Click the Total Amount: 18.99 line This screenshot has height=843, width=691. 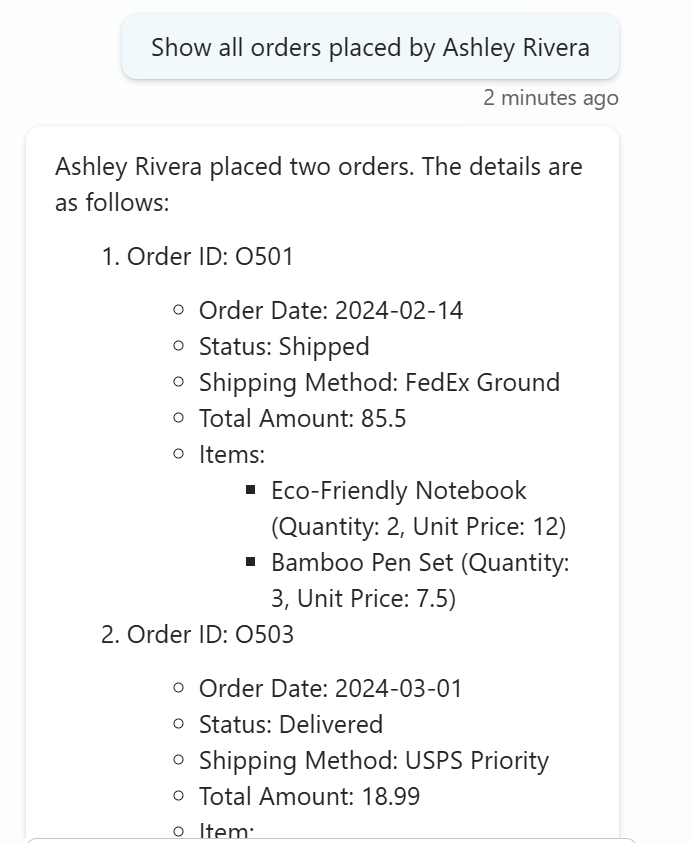tap(309, 796)
